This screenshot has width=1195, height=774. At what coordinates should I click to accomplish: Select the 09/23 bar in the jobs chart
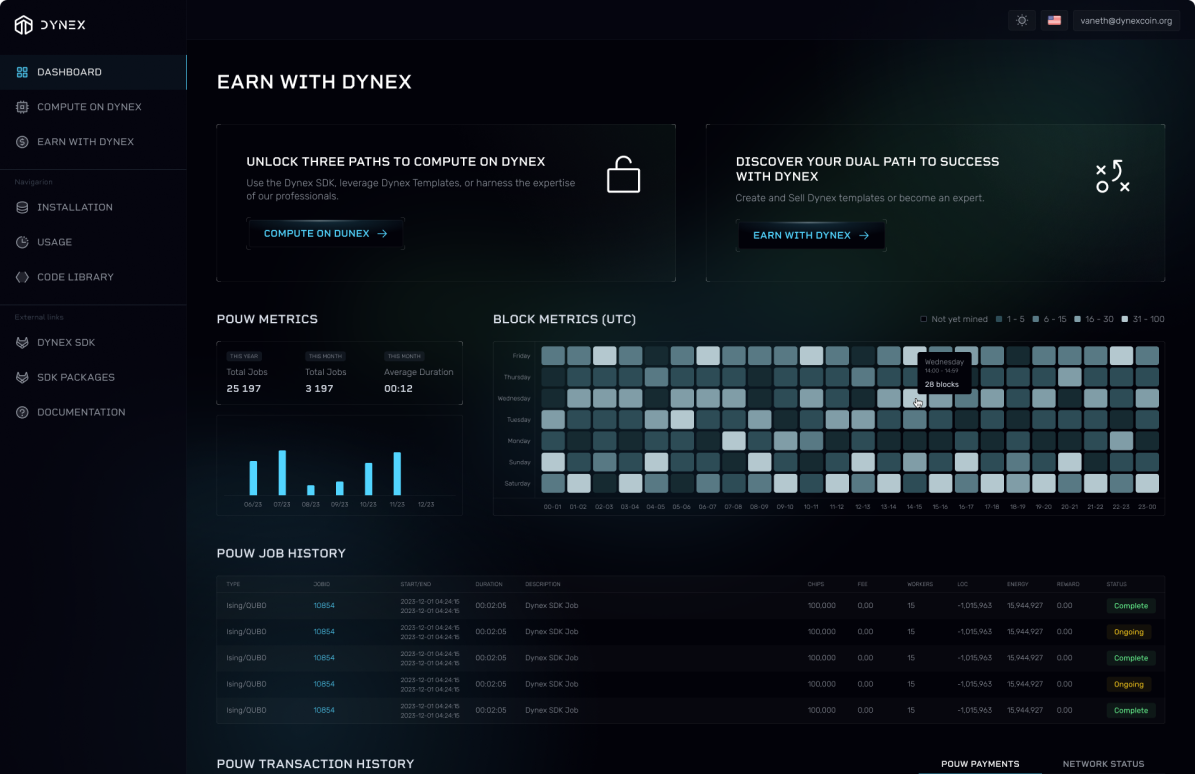coord(340,489)
